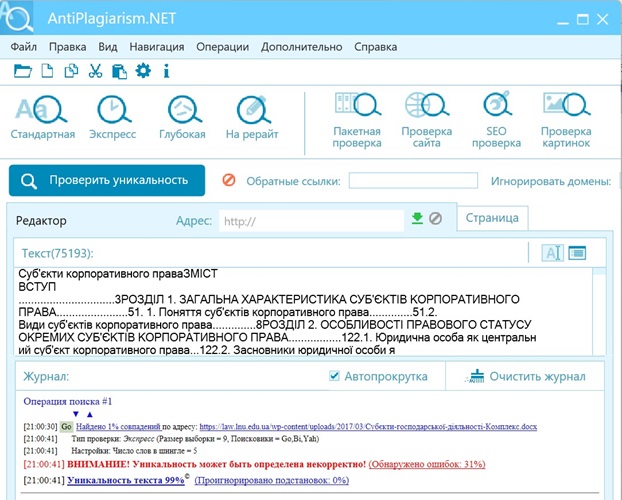622x500 pixels.
Task: Switch to the Страница tab
Action: (x=492, y=218)
